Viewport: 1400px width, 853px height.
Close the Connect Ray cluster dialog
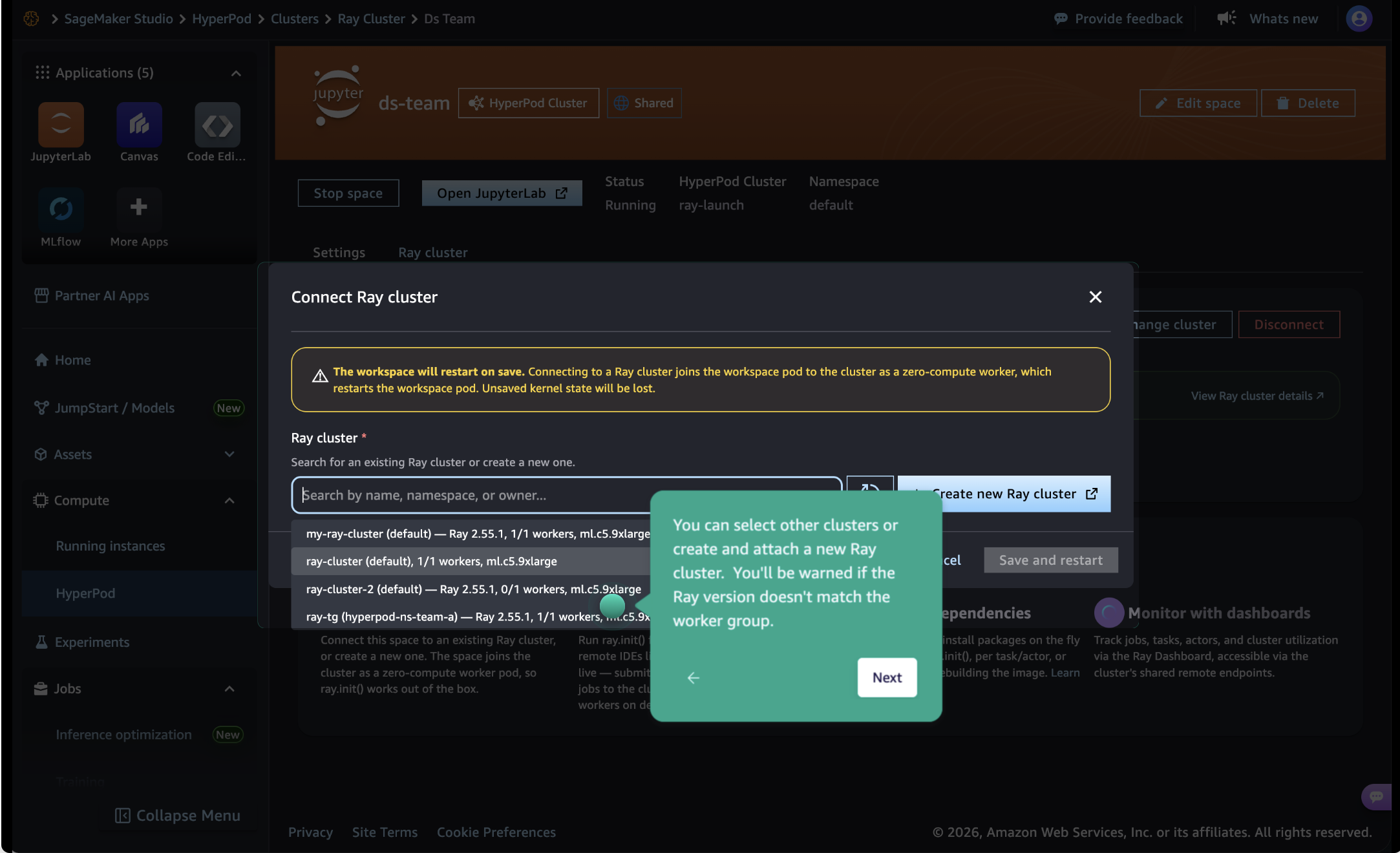[1095, 297]
